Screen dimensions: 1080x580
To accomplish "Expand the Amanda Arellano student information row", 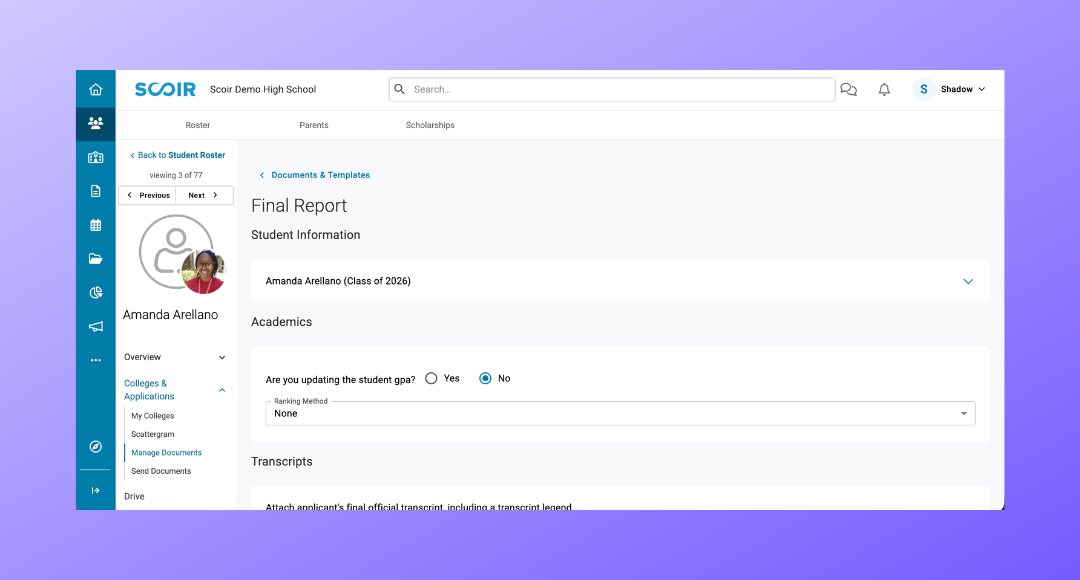I will (968, 281).
